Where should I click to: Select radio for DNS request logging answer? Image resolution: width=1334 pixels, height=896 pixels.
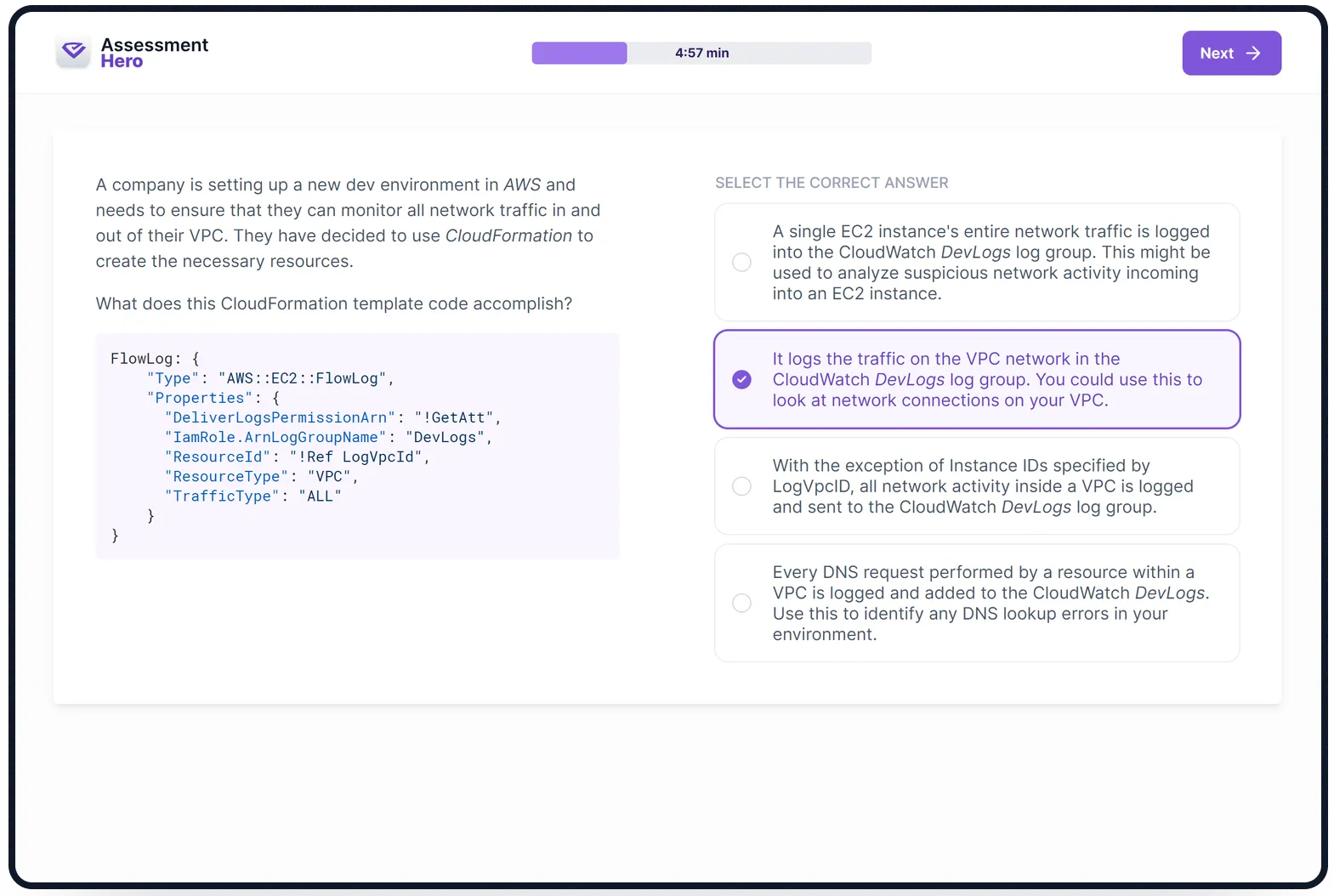[x=741, y=603]
